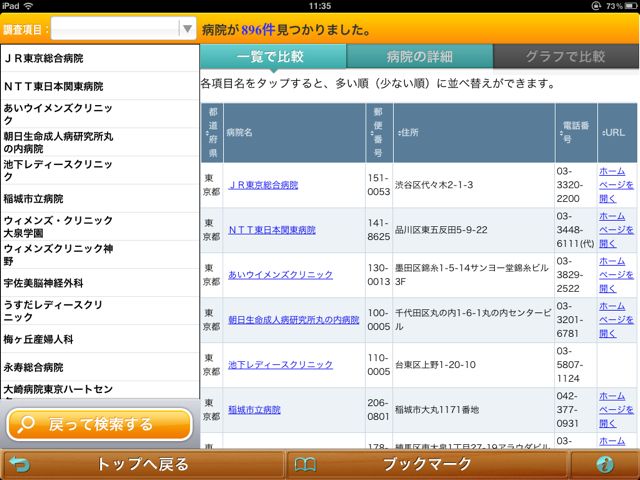Tap address 台東区上野1-20-10
This screenshot has height=480, width=640.
tap(435, 364)
